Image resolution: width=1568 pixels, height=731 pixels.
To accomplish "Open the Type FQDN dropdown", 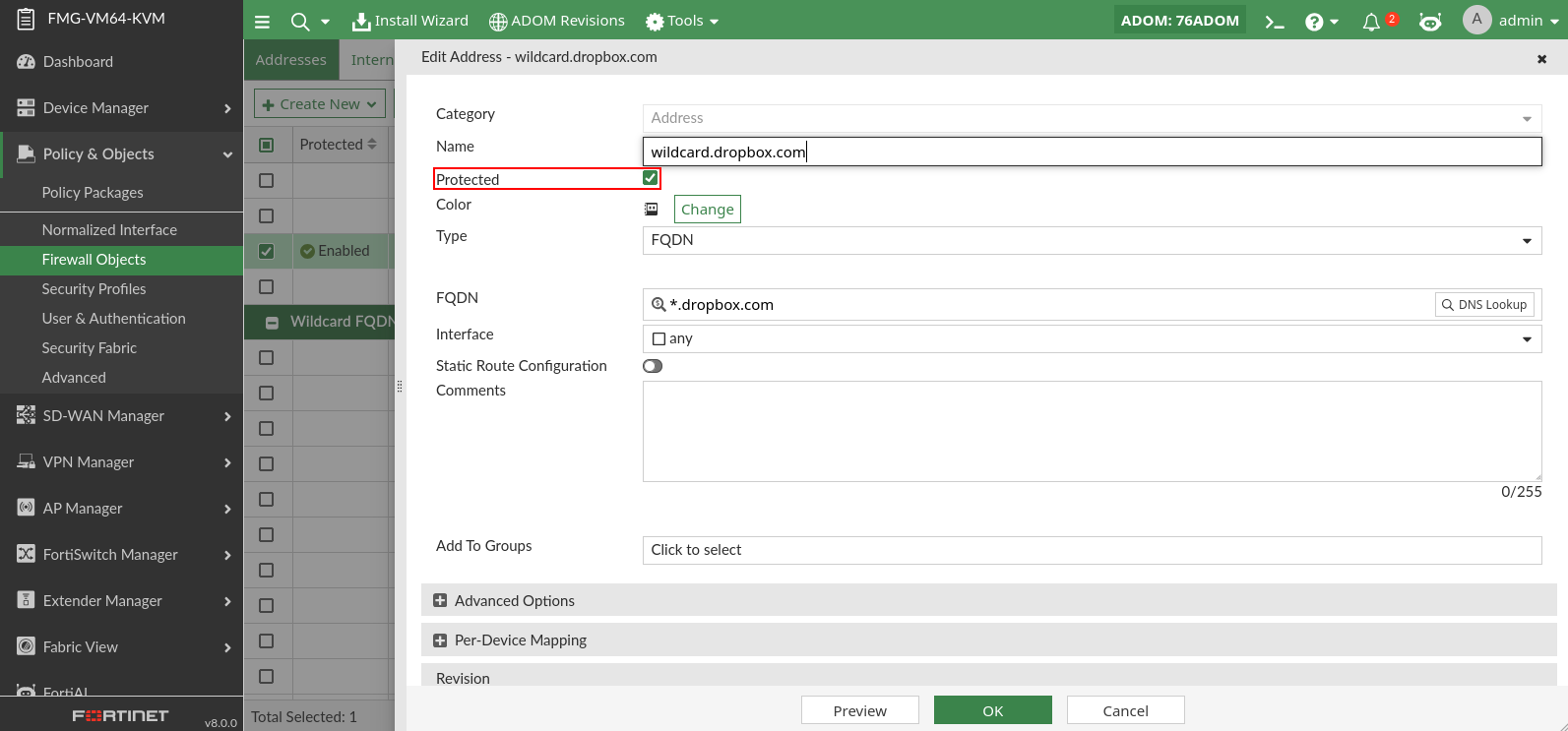I will [x=1092, y=240].
